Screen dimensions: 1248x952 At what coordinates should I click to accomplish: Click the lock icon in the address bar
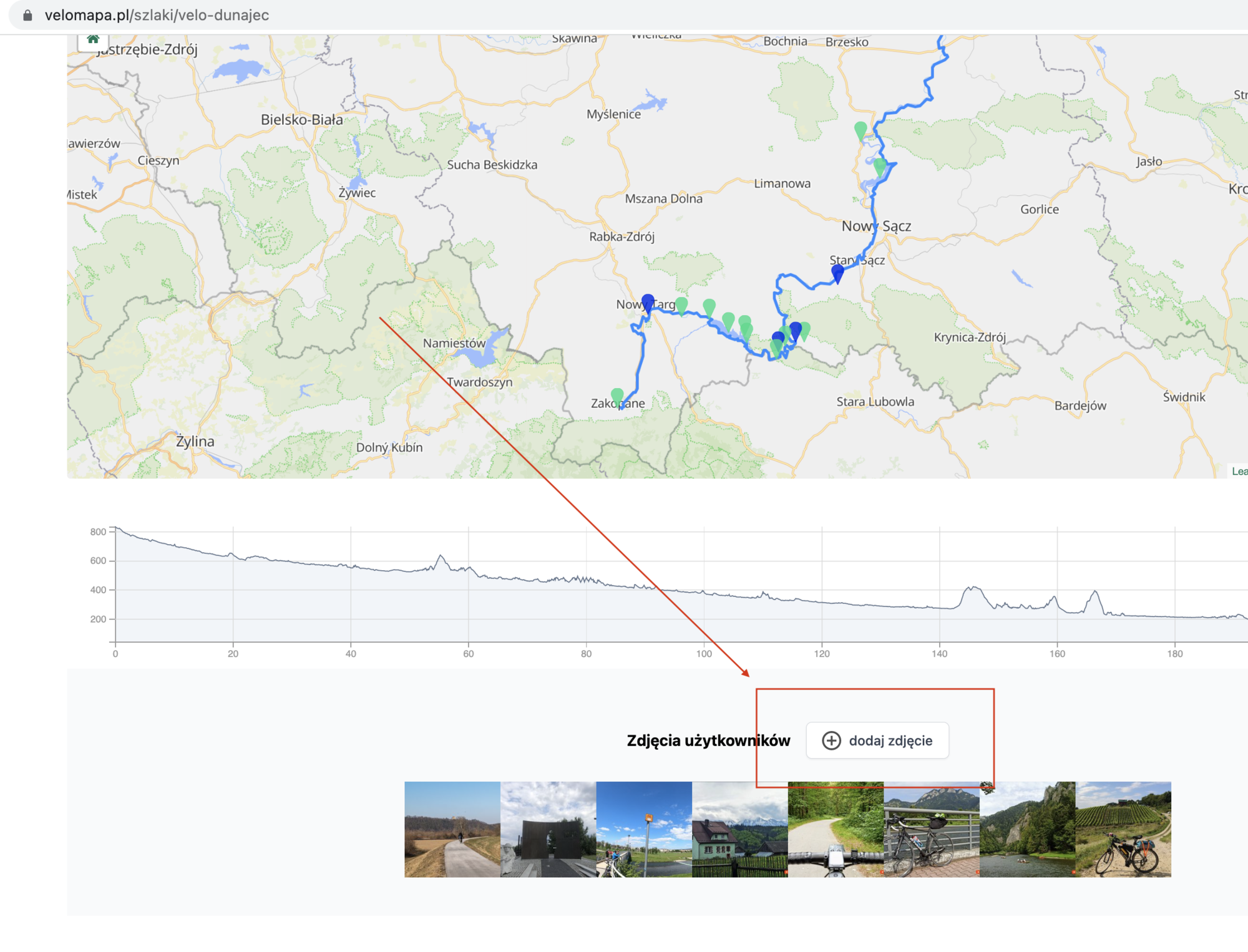tap(27, 15)
